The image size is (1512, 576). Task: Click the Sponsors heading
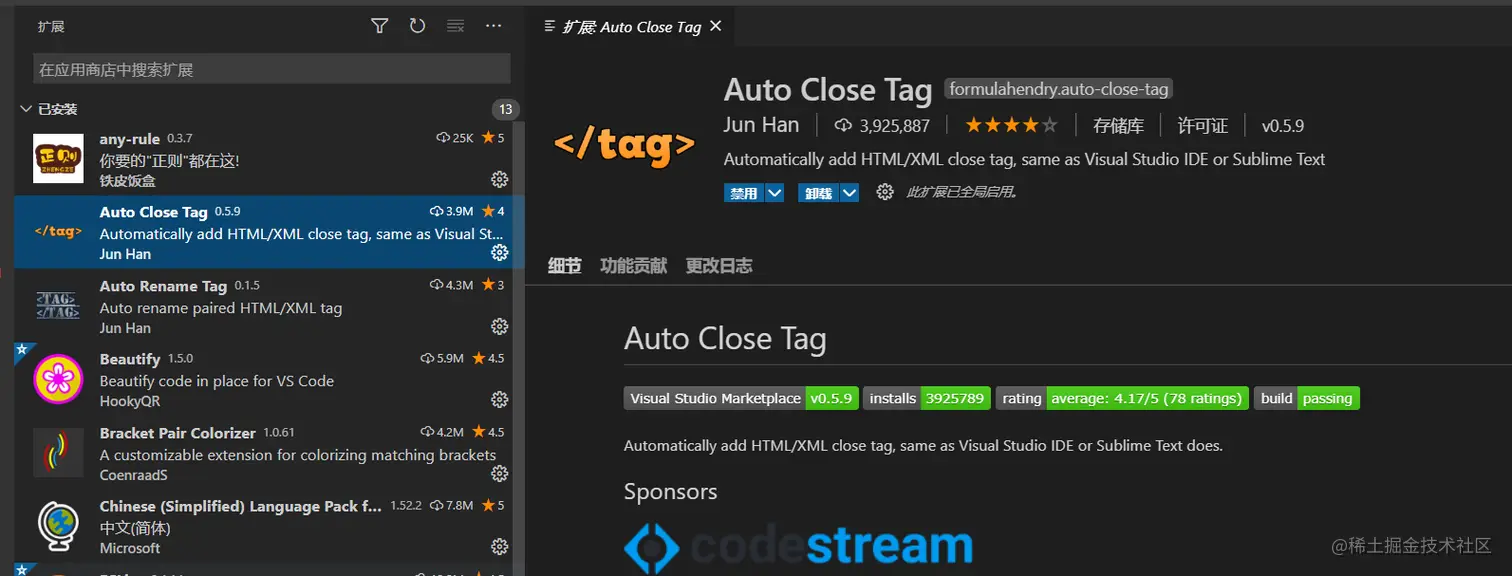671,492
